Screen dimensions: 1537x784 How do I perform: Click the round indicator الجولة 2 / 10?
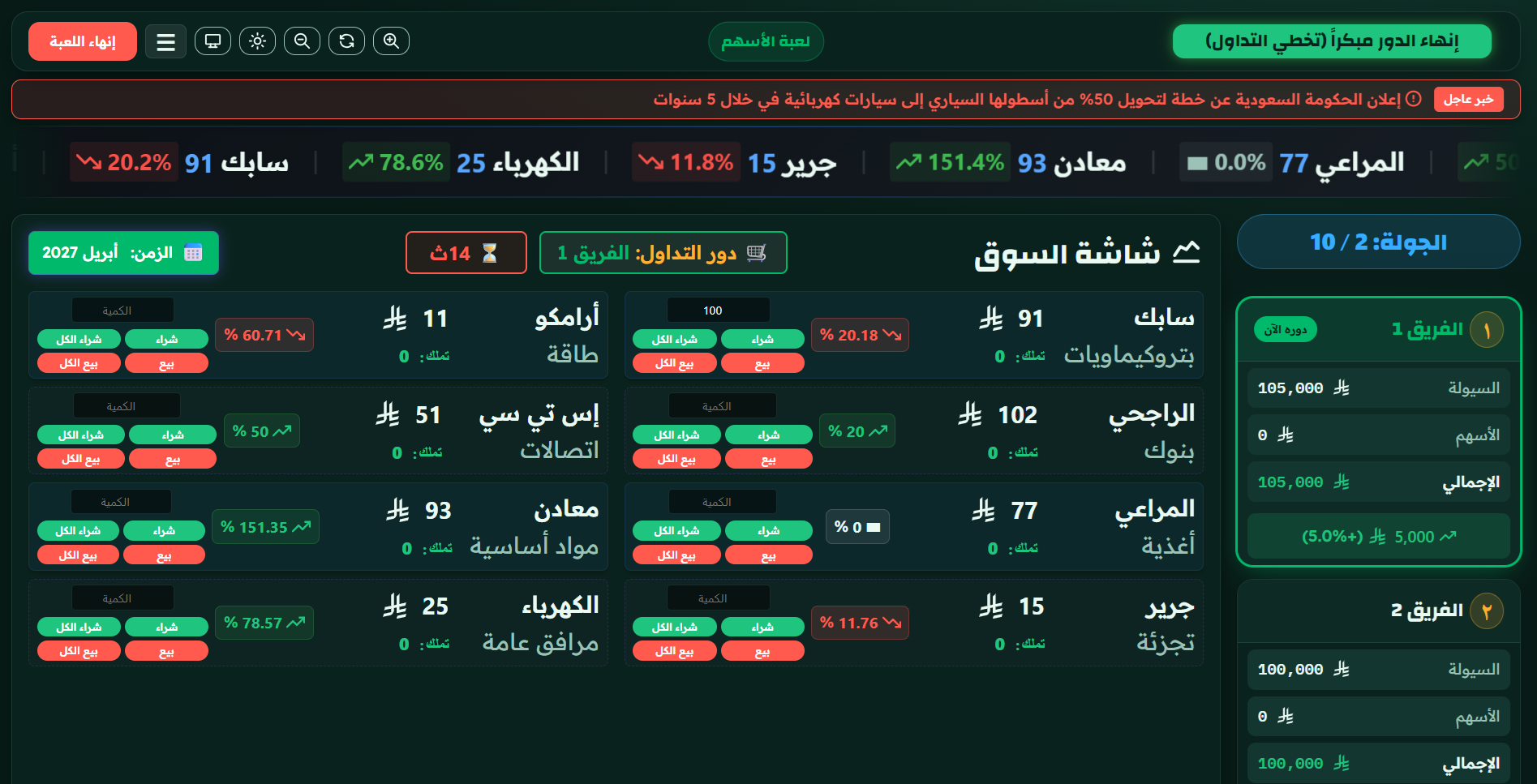pos(1378,242)
